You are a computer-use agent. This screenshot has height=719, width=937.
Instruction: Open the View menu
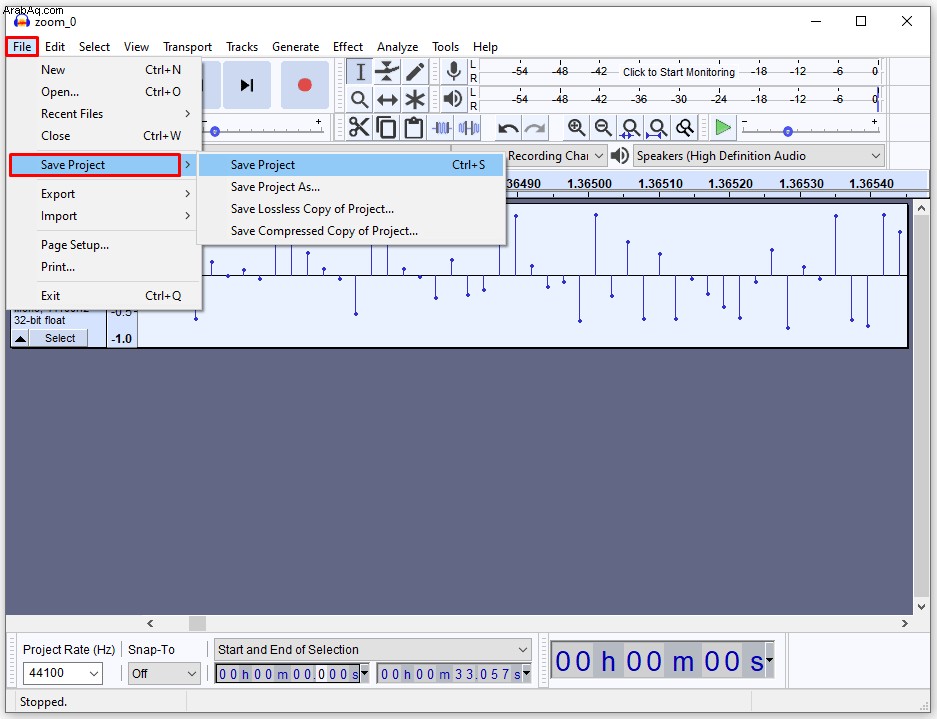coord(136,47)
